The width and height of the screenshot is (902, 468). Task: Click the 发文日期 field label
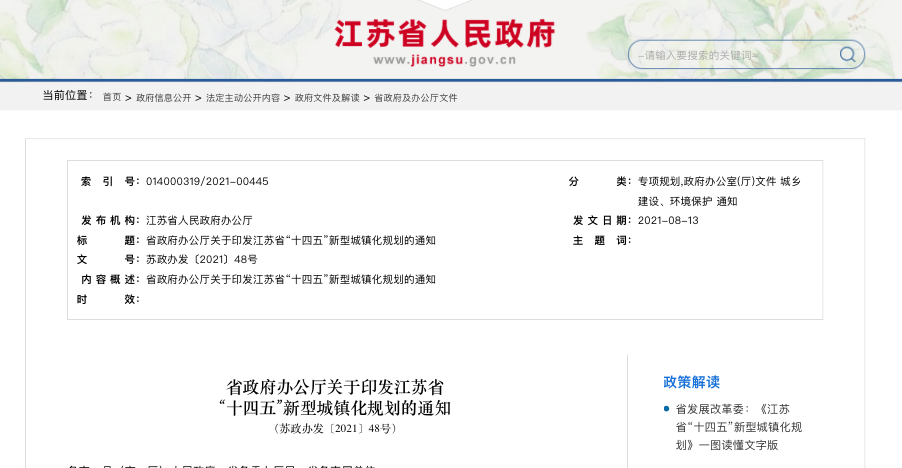(601, 220)
